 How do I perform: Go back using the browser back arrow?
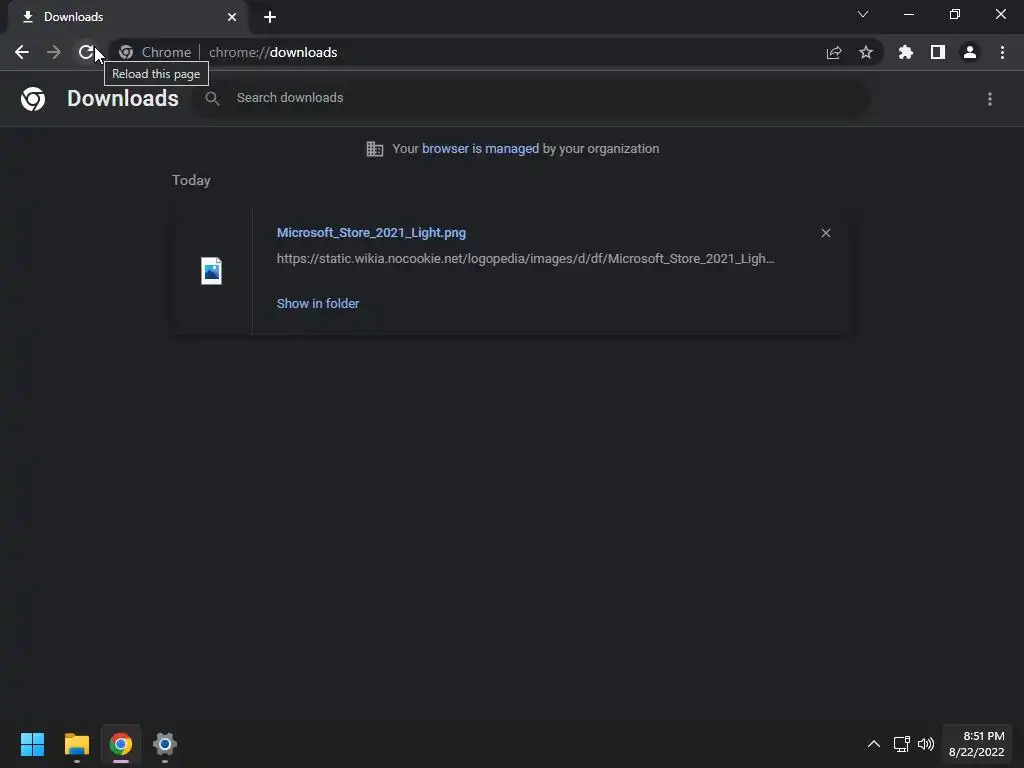click(x=22, y=52)
